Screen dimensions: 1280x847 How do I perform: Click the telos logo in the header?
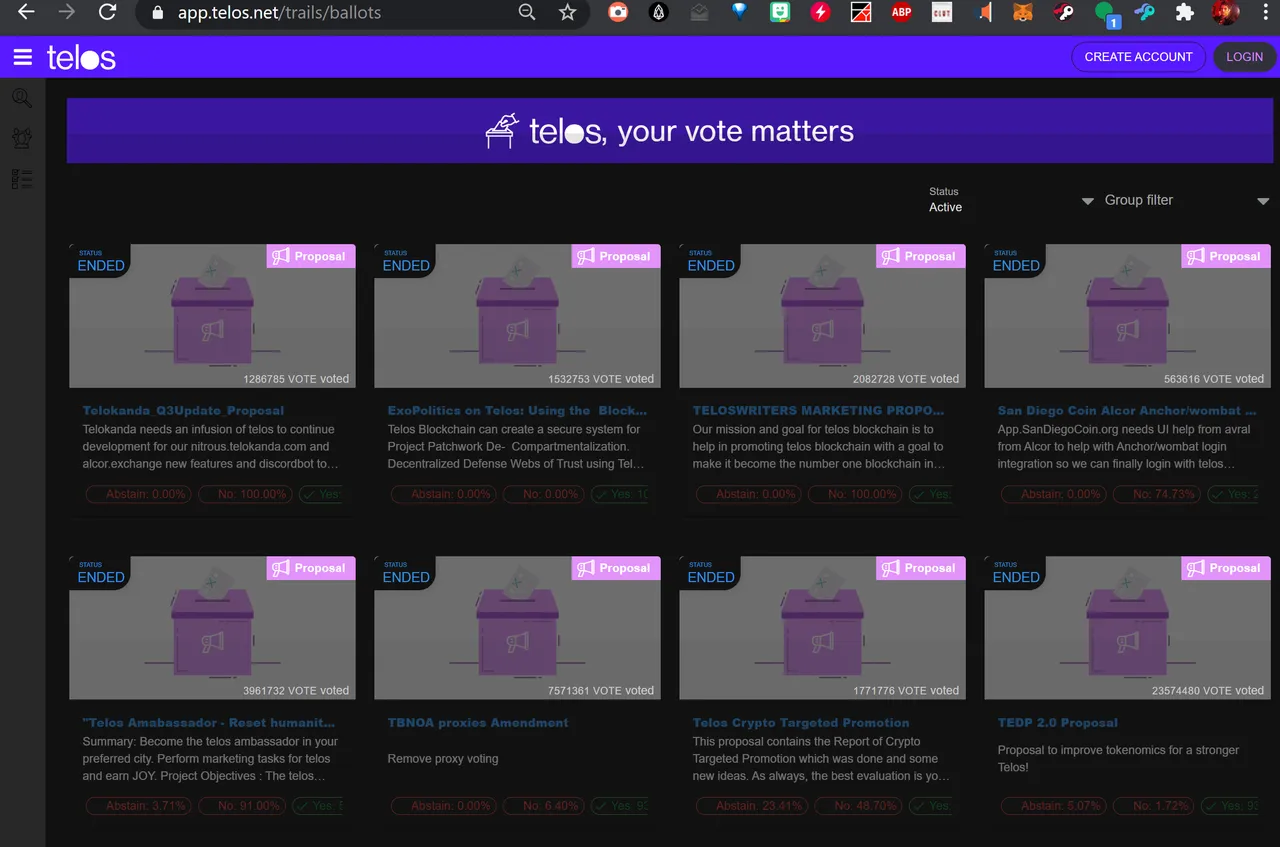pos(81,57)
